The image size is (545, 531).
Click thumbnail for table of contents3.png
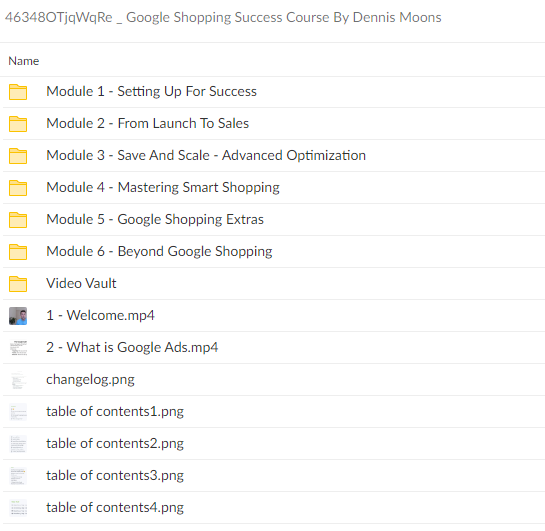18,476
